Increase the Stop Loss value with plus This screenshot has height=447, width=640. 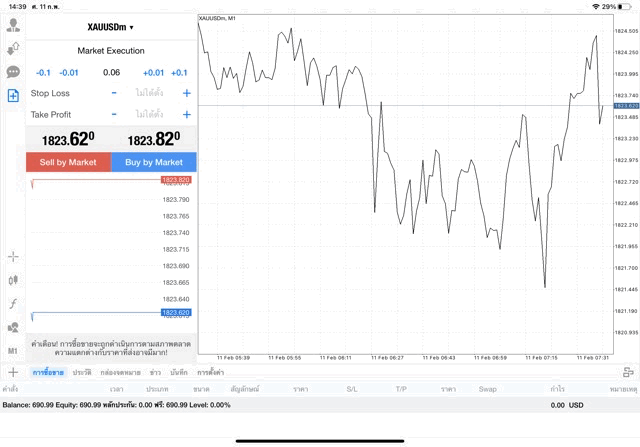click(x=187, y=93)
